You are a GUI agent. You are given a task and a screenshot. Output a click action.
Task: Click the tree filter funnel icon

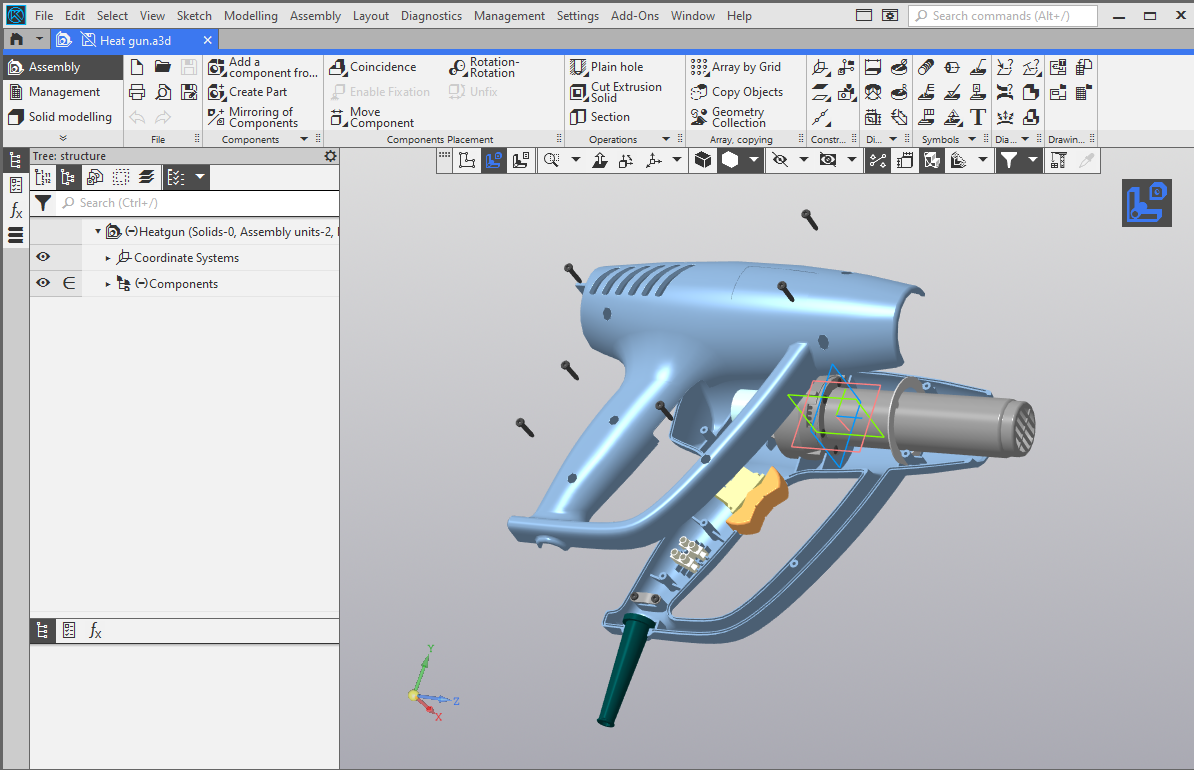point(43,203)
